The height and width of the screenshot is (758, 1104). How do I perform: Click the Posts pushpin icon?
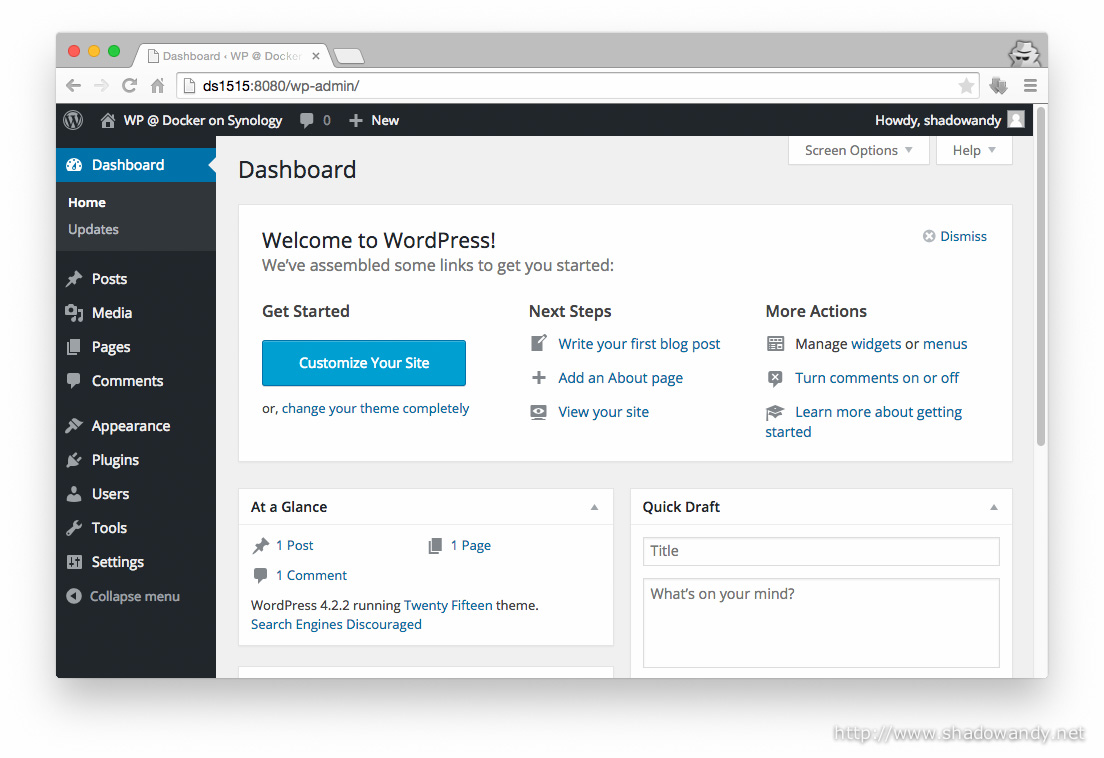tap(74, 279)
